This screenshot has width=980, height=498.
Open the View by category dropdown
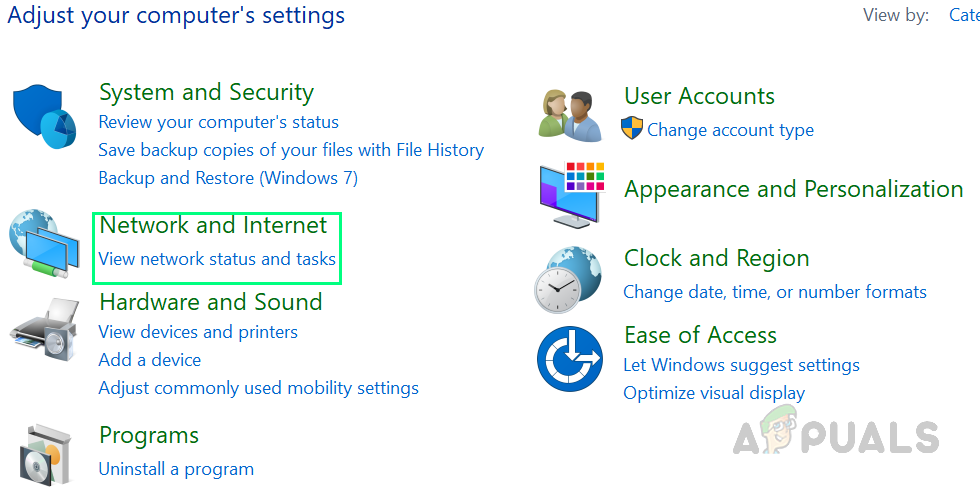(x=963, y=15)
